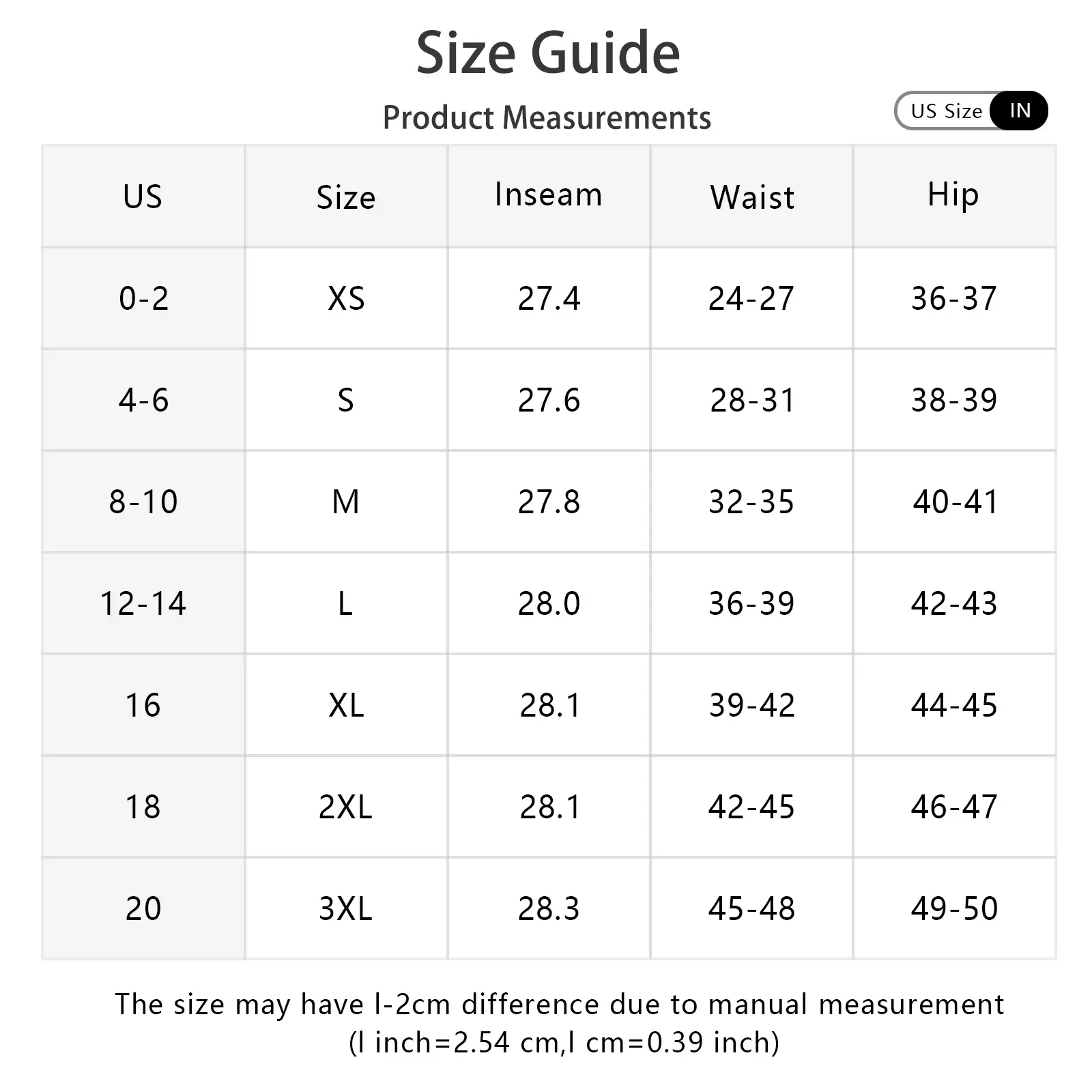Click the 27.6 inseam value
The width and height of the screenshot is (1092, 1092).
point(549,400)
